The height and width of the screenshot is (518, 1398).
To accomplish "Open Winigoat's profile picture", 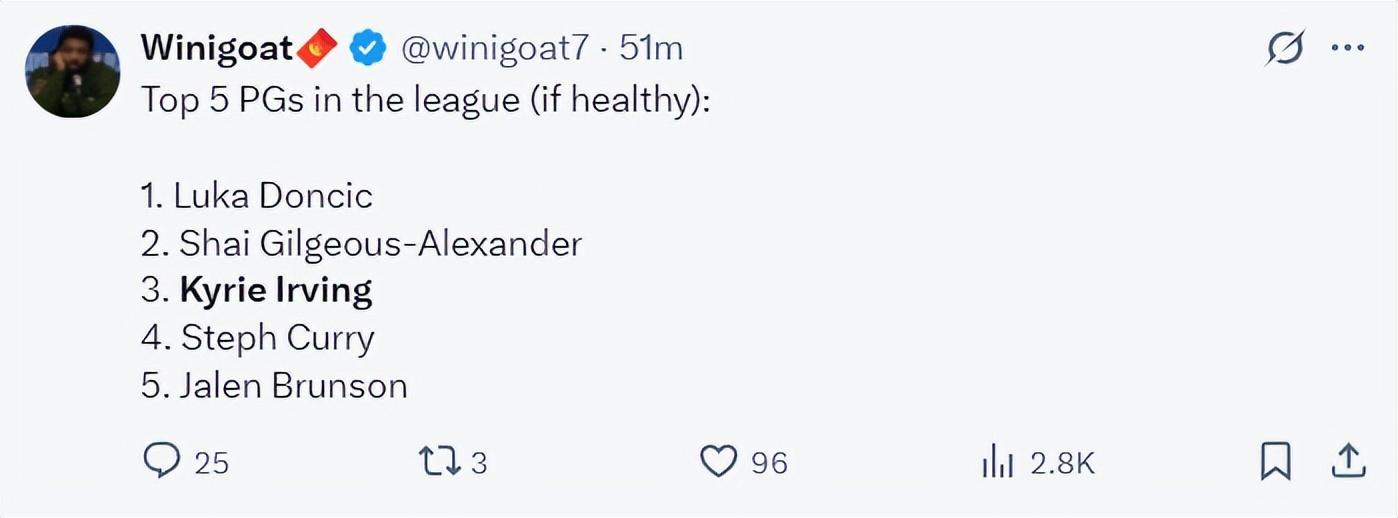I will point(73,72).
